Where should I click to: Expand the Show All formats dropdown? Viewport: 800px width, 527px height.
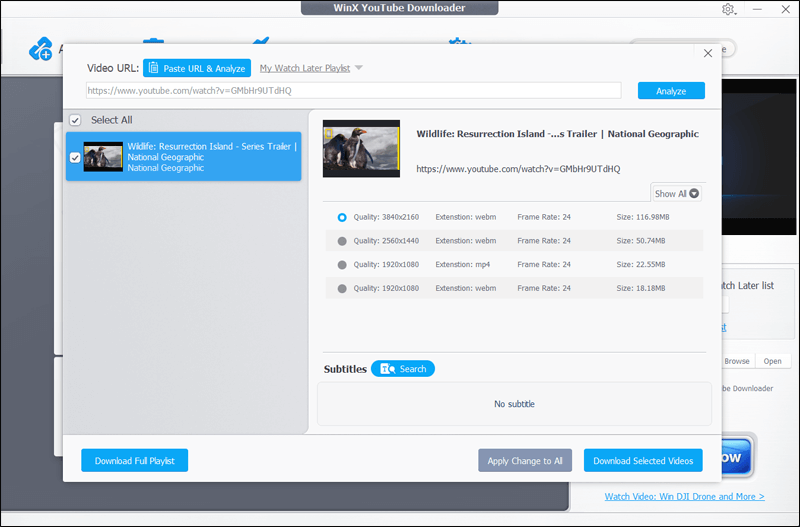pos(677,193)
